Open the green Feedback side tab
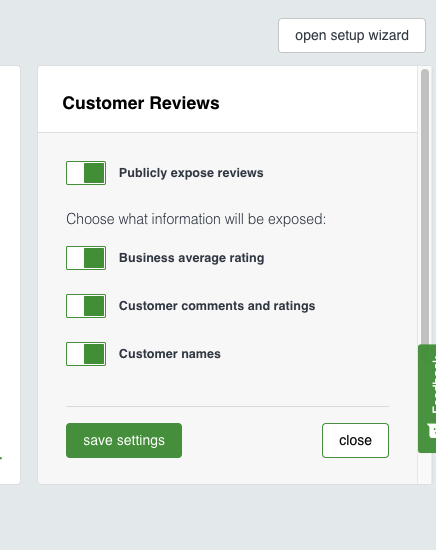The width and height of the screenshot is (436, 550). click(x=427, y=398)
